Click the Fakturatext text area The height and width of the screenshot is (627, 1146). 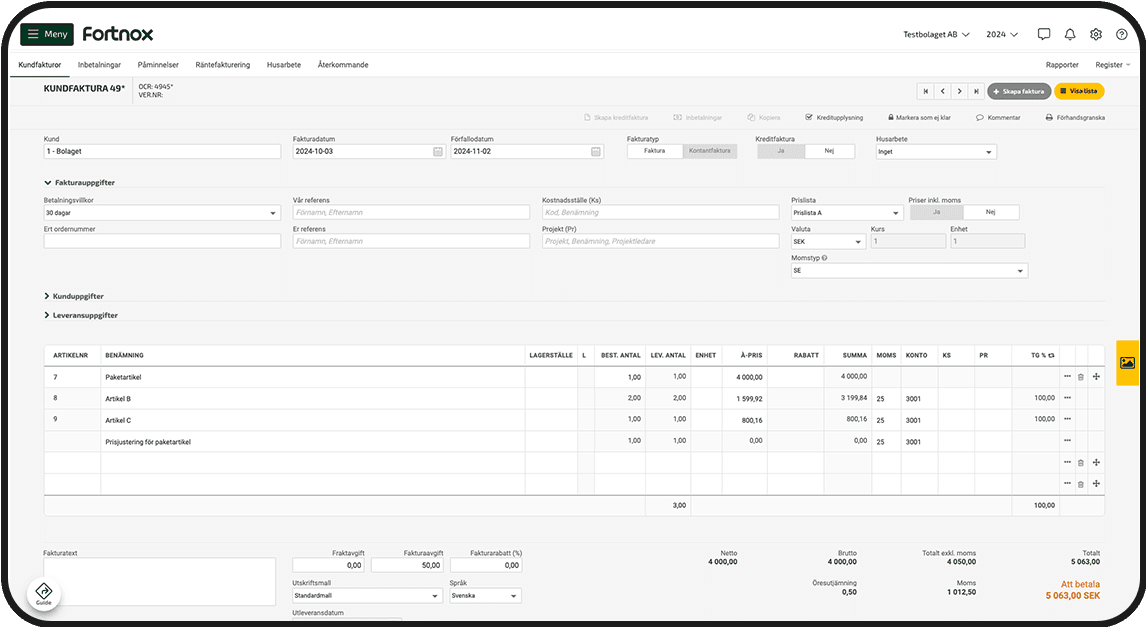point(159,581)
